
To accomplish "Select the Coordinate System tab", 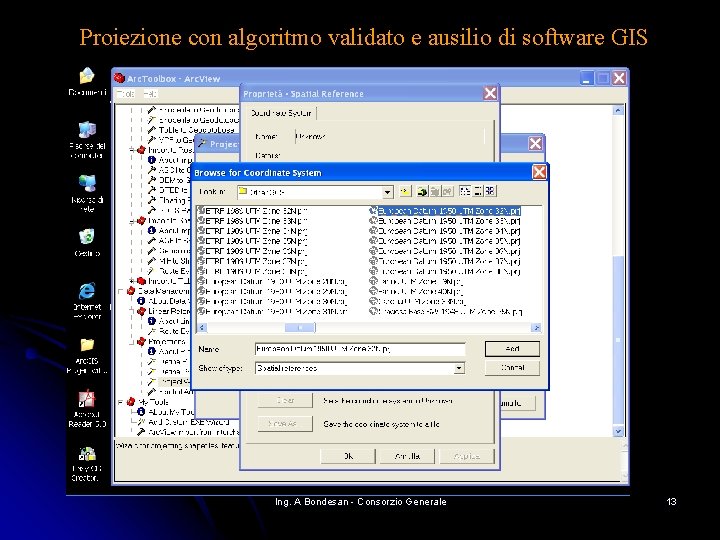I will click(x=281, y=113).
